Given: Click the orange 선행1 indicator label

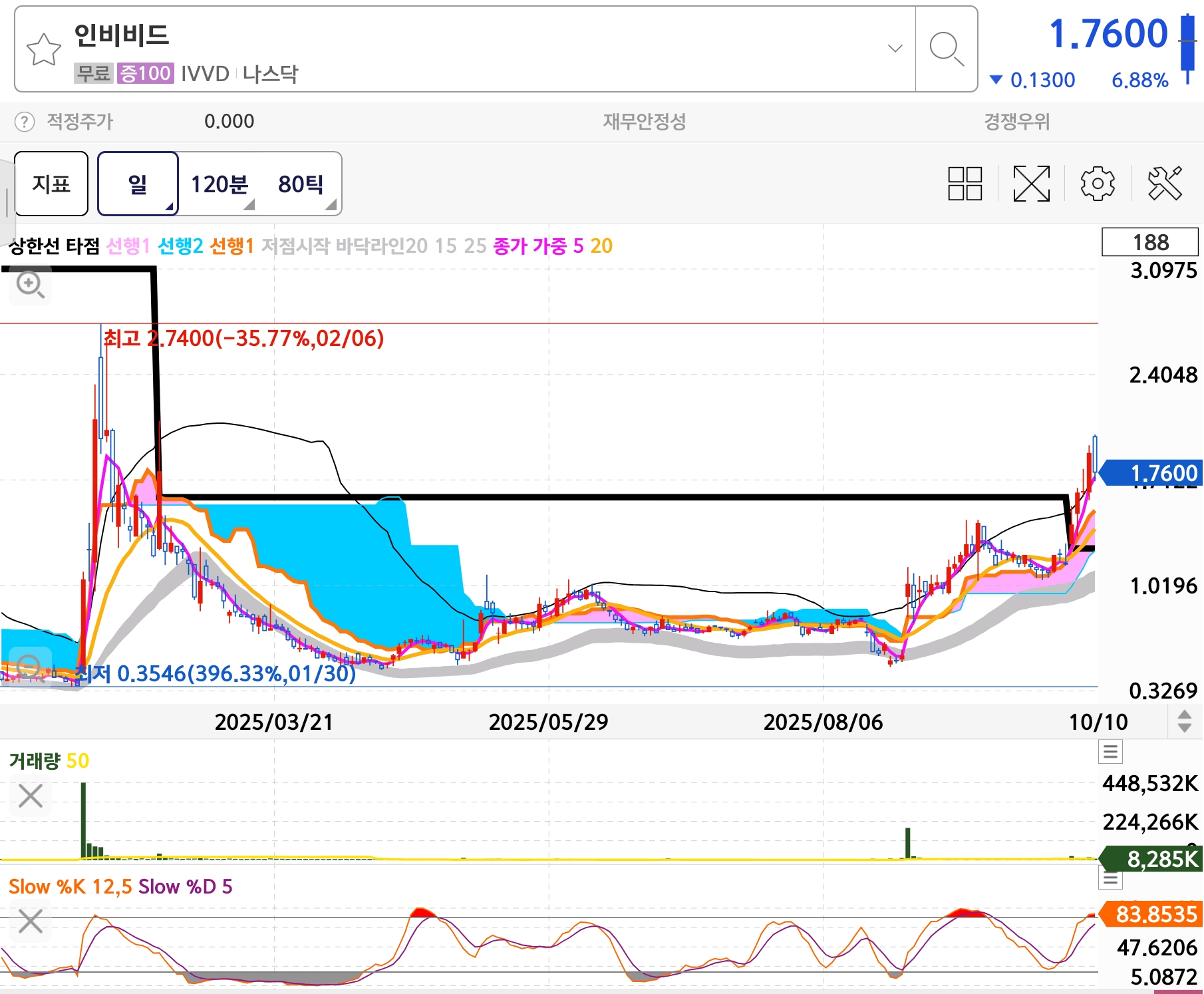Looking at the screenshot, I should coord(231,246).
